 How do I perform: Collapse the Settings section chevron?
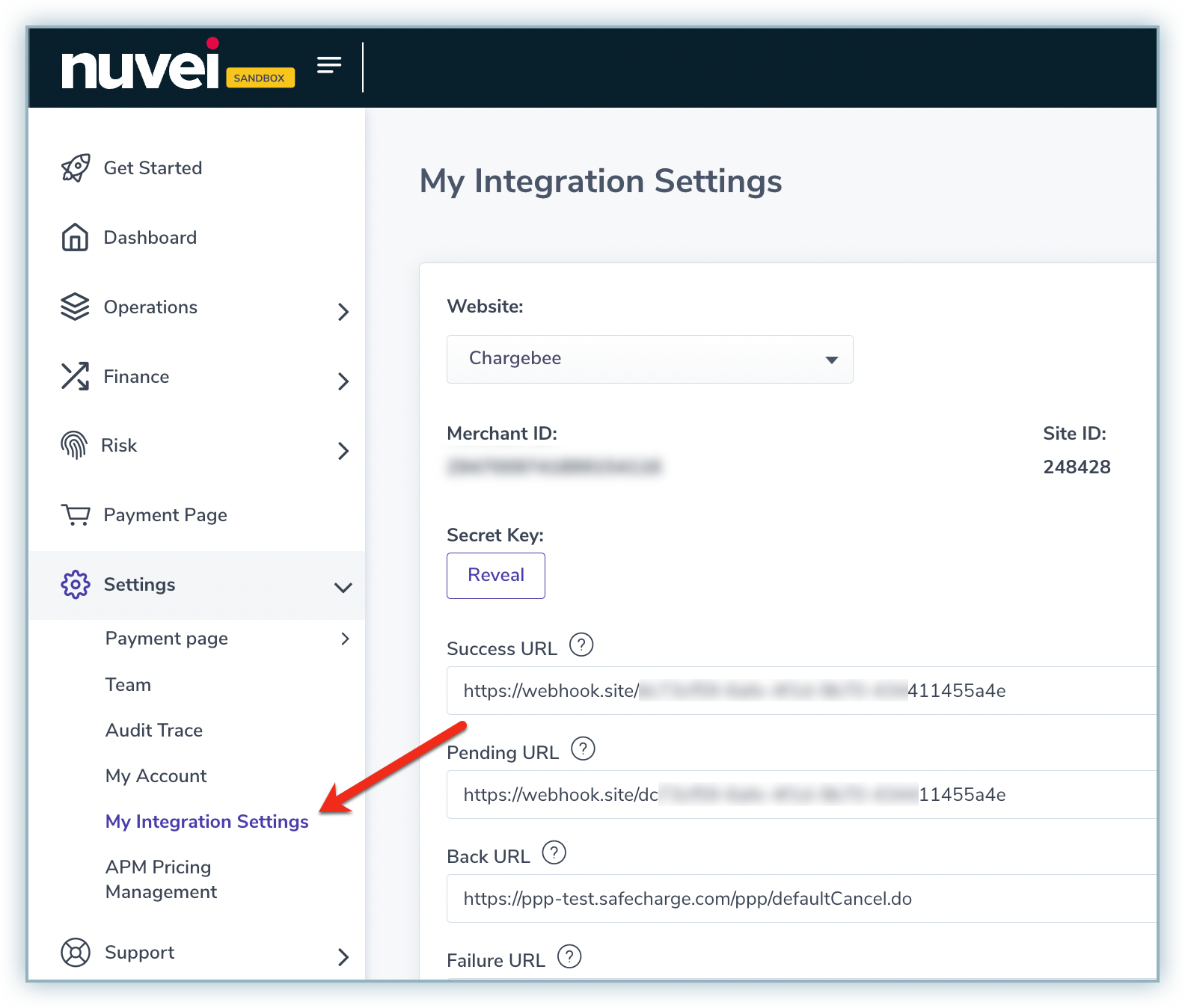(x=343, y=588)
